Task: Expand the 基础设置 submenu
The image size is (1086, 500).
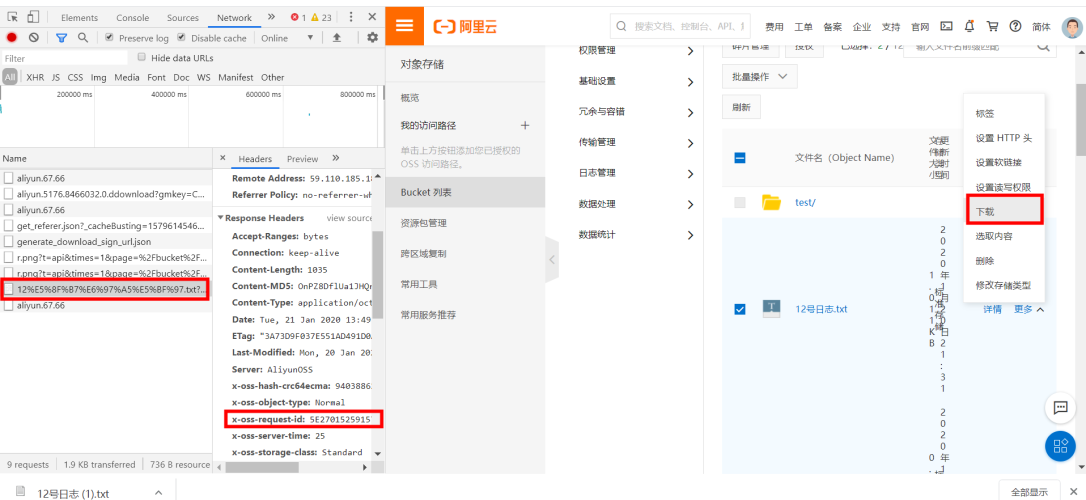Action: pos(634,81)
